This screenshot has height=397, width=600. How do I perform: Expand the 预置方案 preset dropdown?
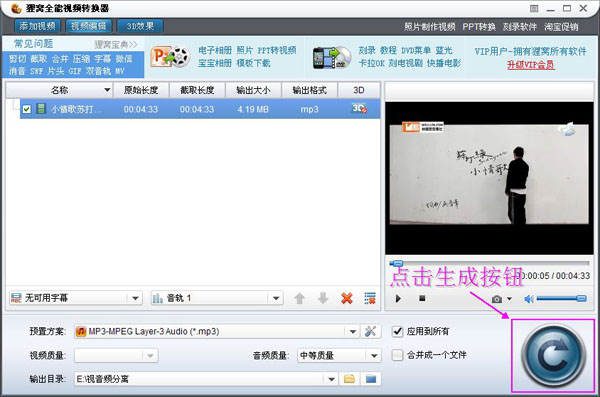point(353,332)
